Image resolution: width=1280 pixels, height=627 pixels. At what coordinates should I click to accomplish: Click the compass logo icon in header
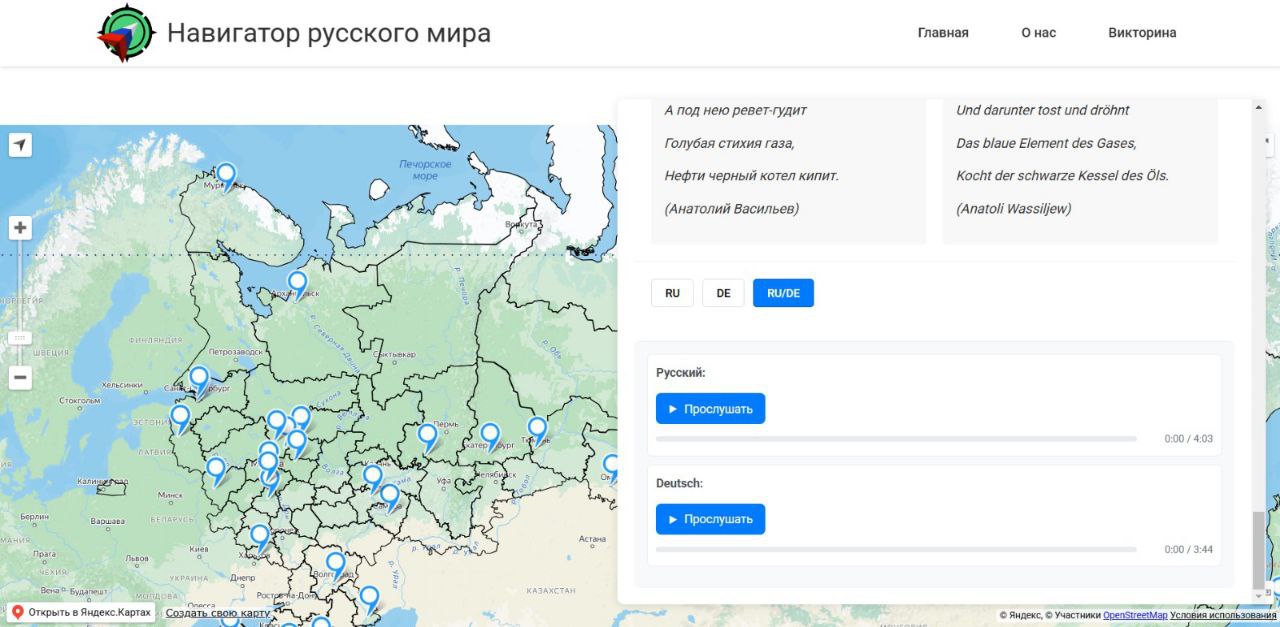pyautogui.click(x=126, y=34)
